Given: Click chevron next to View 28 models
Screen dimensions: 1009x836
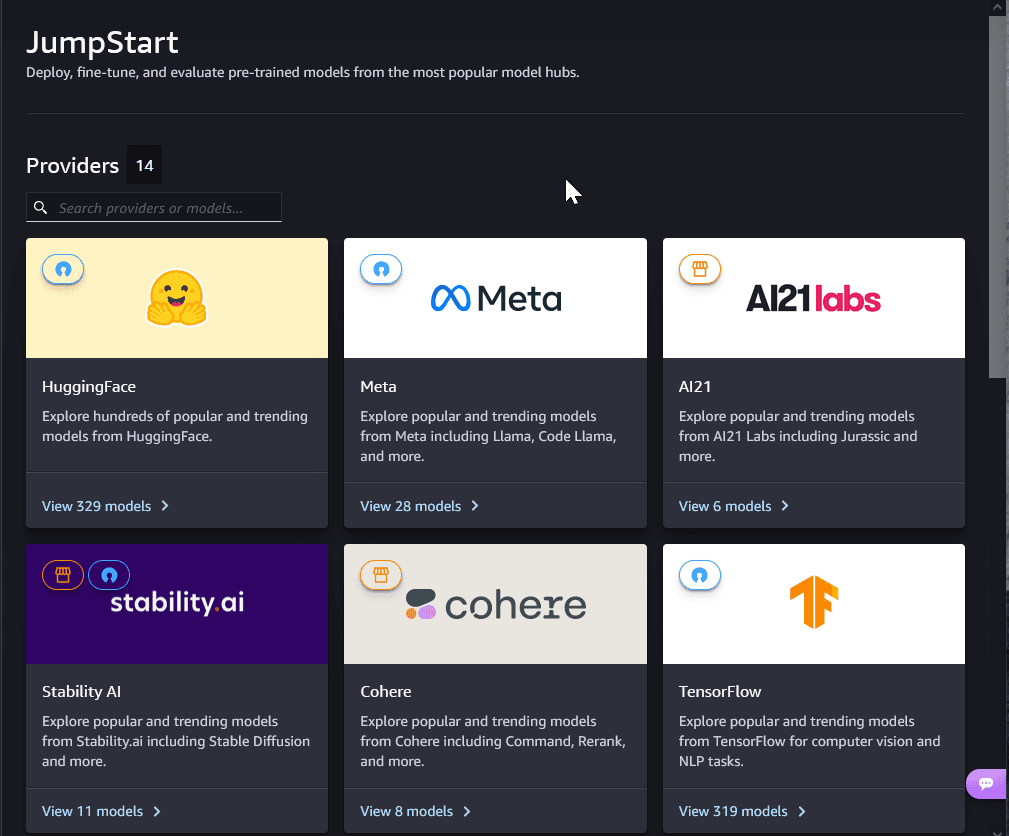Looking at the screenshot, I should pos(475,506).
